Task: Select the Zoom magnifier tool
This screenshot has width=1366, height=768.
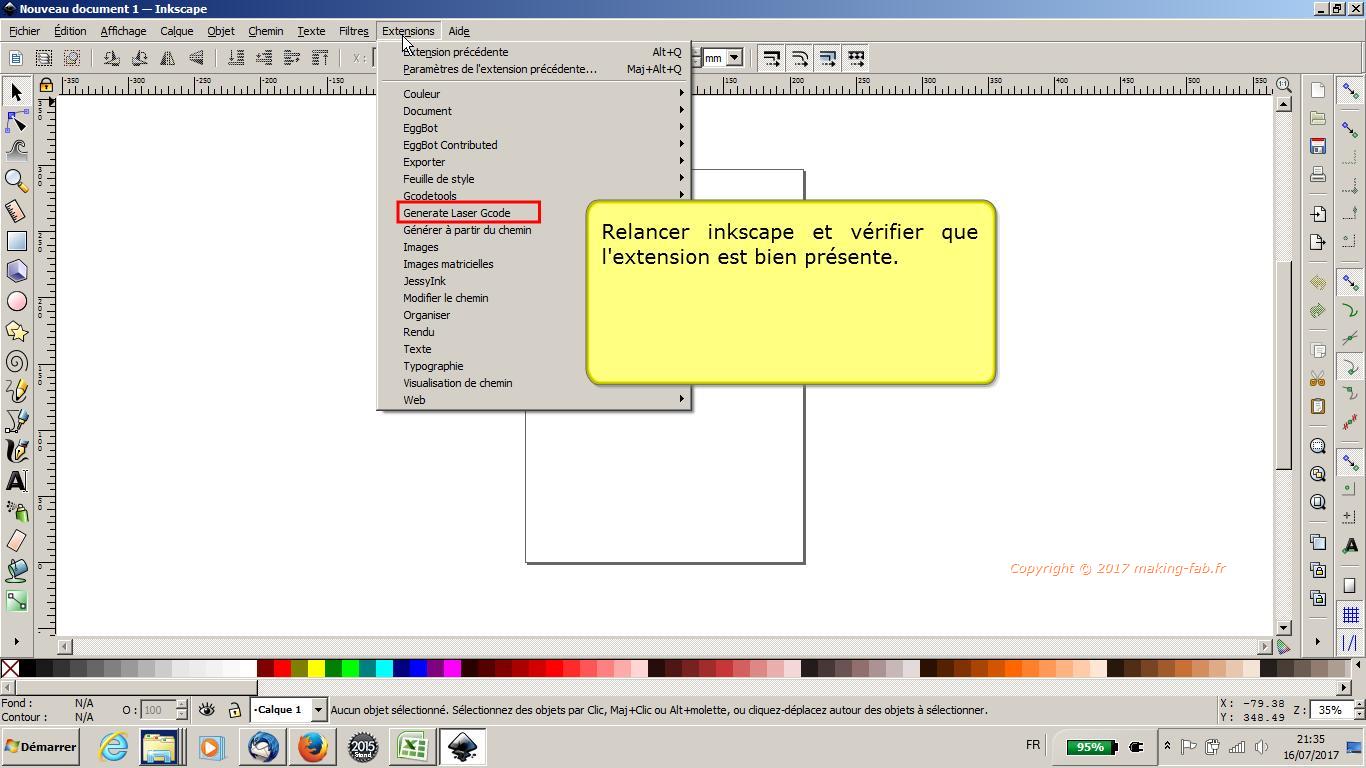Action: click(16, 181)
